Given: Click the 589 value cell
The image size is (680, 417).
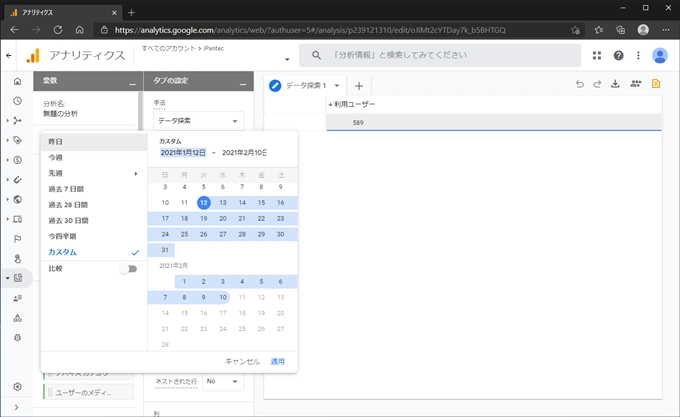Looking at the screenshot, I should (358, 123).
